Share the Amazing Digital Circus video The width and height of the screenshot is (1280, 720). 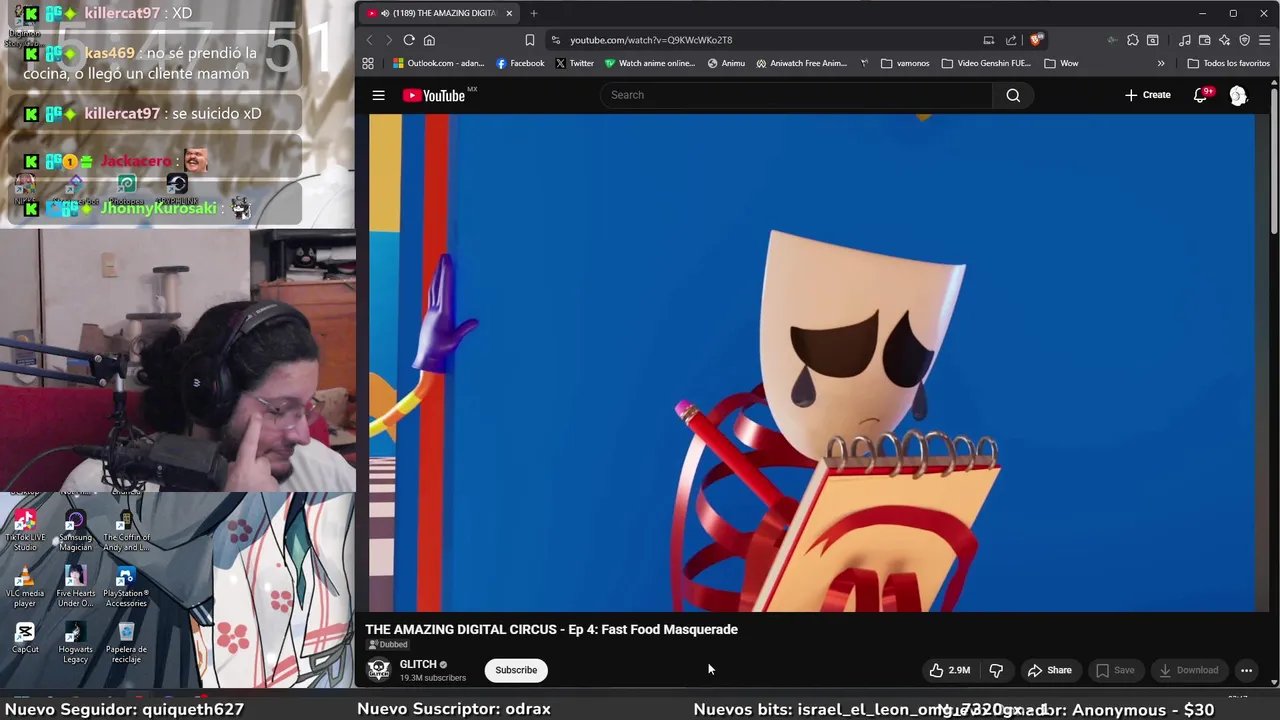(x=1050, y=670)
